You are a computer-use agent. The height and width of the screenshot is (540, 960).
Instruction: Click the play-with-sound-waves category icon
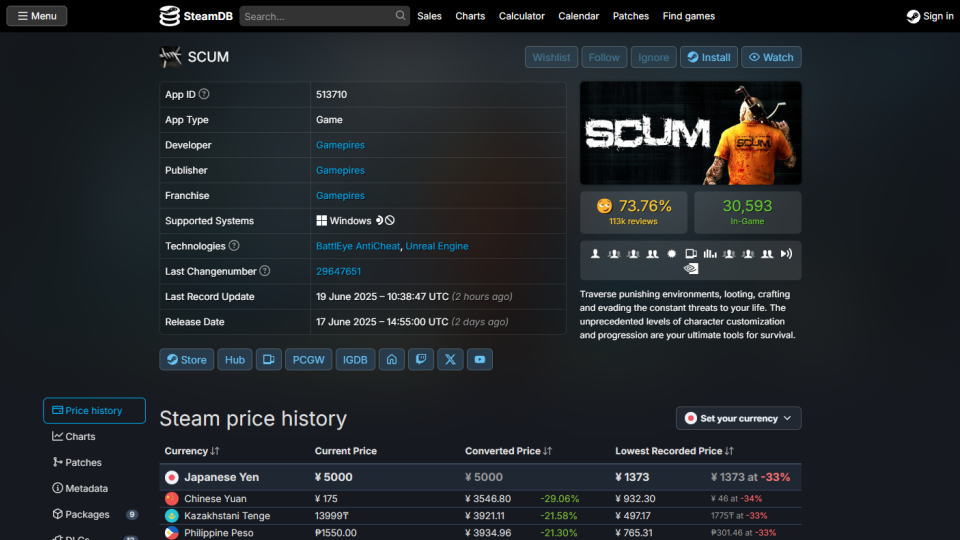click(x=786, y=253)
